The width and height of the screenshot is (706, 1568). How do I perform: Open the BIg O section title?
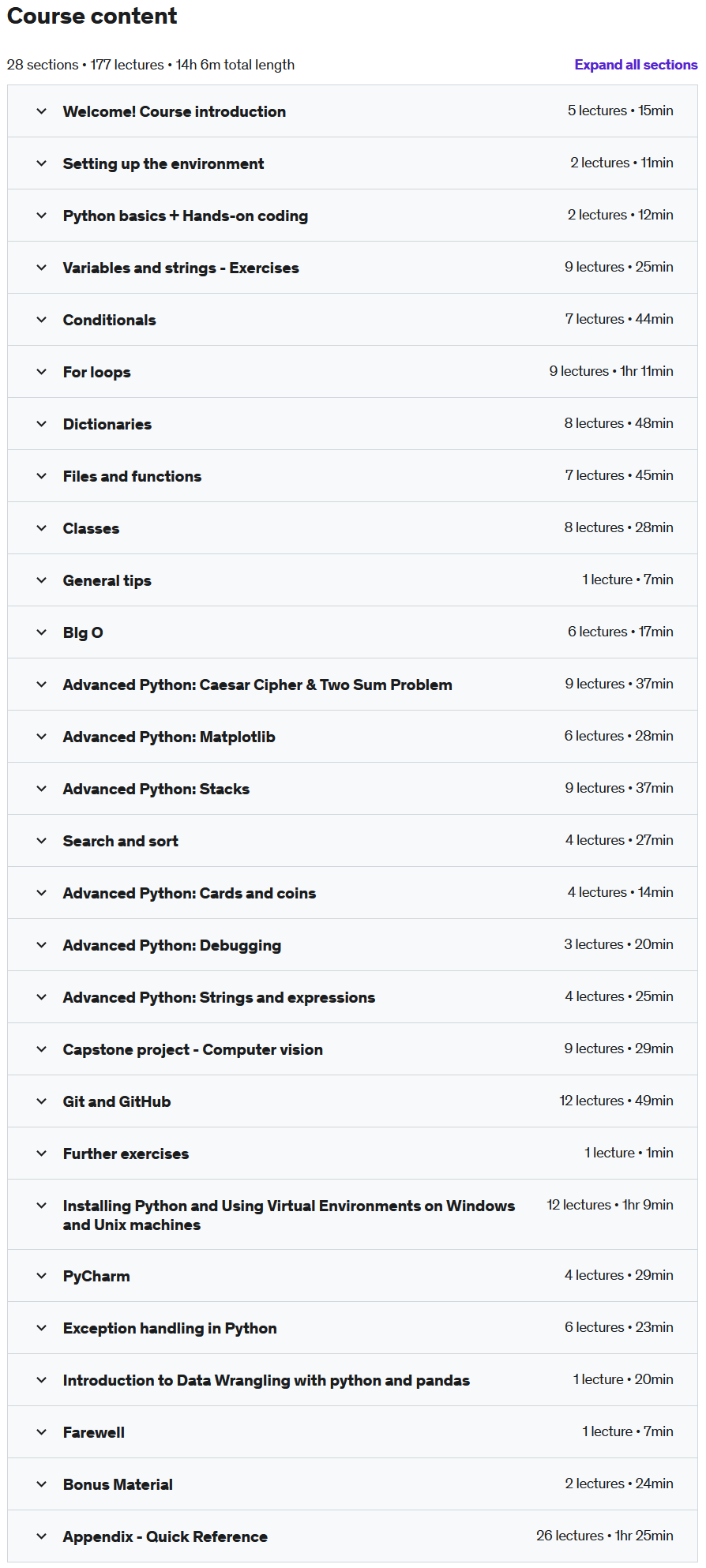[83, 632]
